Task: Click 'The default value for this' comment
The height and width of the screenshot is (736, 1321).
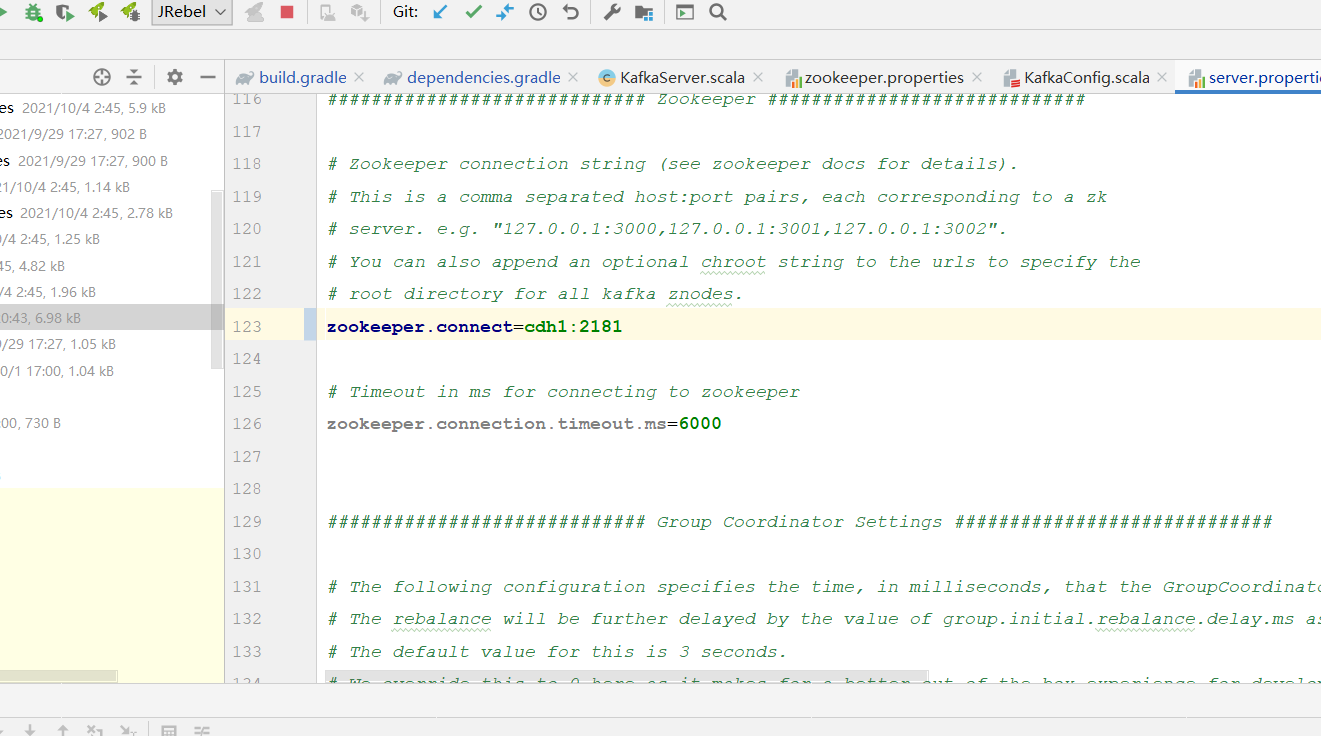Action: pyautogui.click(x=557, y=652)
